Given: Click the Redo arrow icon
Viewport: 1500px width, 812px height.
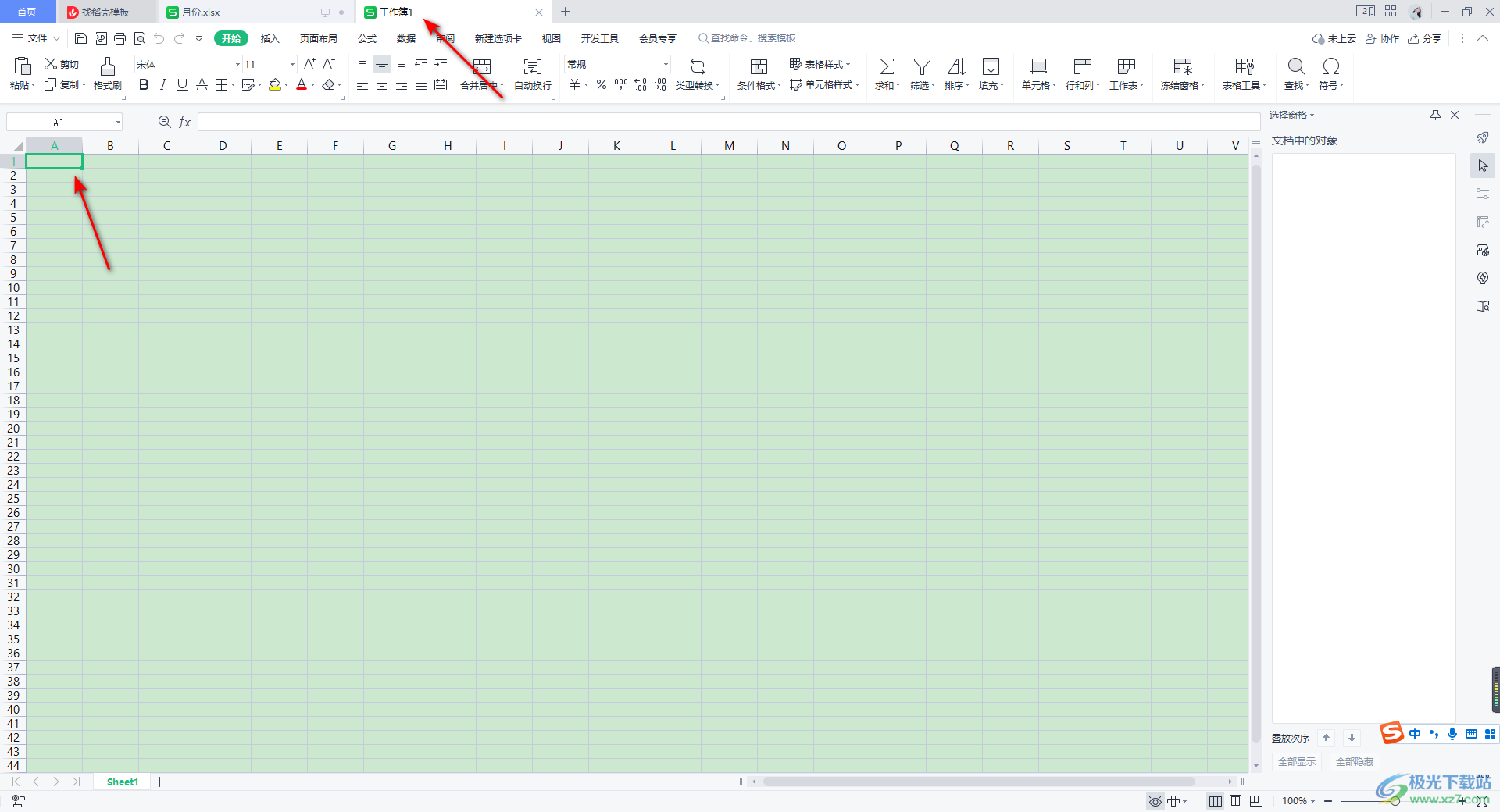Looking at the screenshot, I should pyautogui.click(x=180, y=38).
